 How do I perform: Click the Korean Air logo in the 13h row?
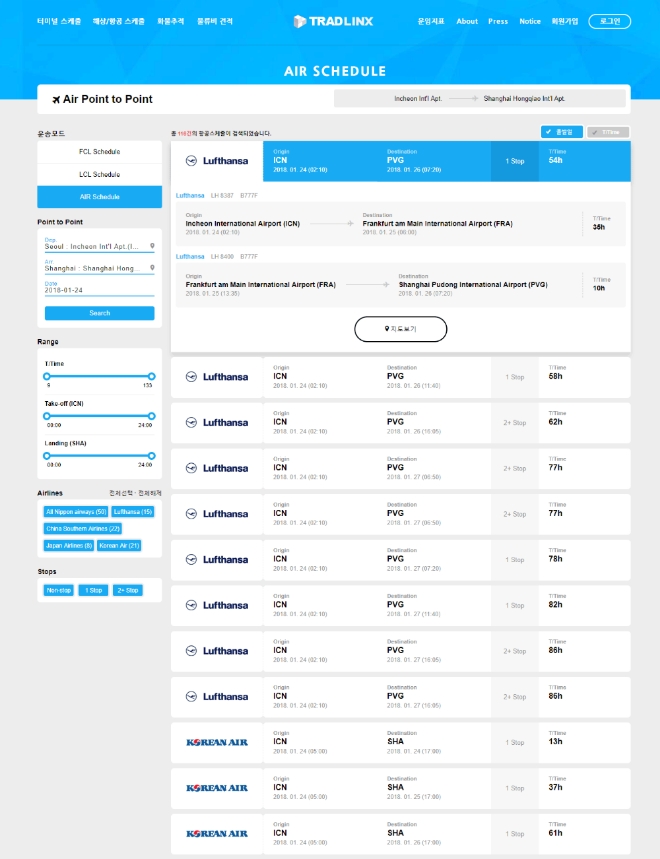(217, 742)
